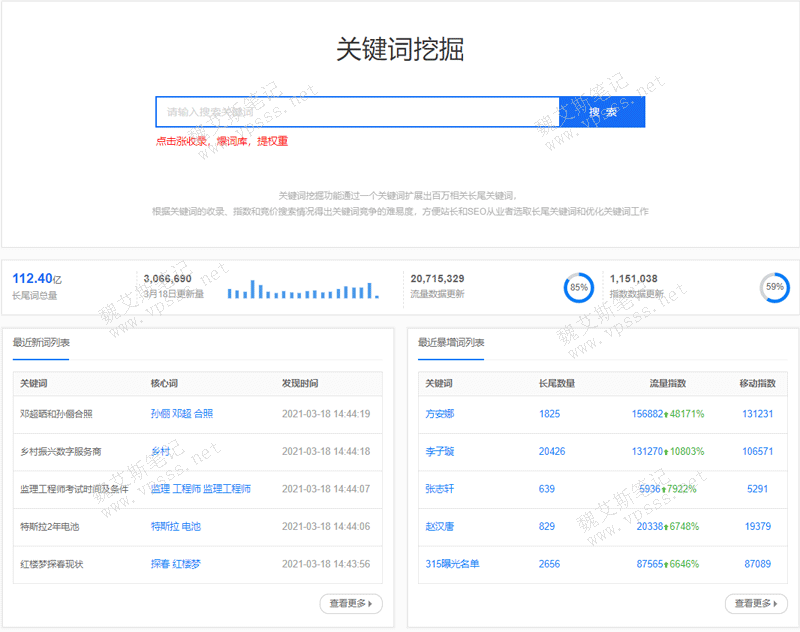
Task: Select the 最近新词列表 tab
Action: 41,343
